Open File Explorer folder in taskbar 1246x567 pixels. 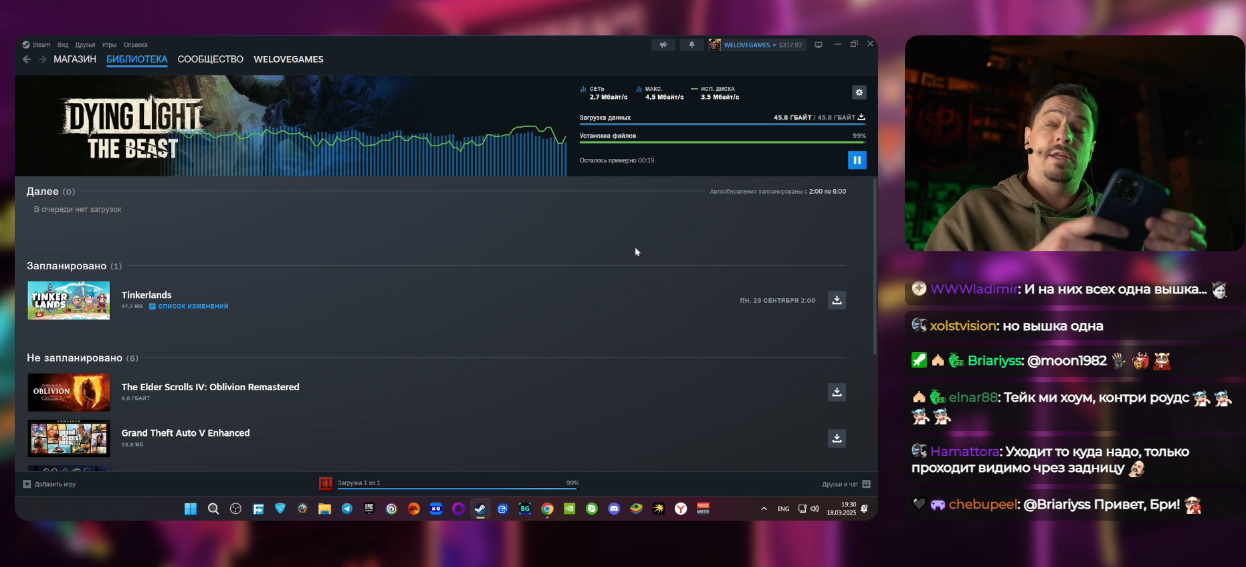pos(324,509)
